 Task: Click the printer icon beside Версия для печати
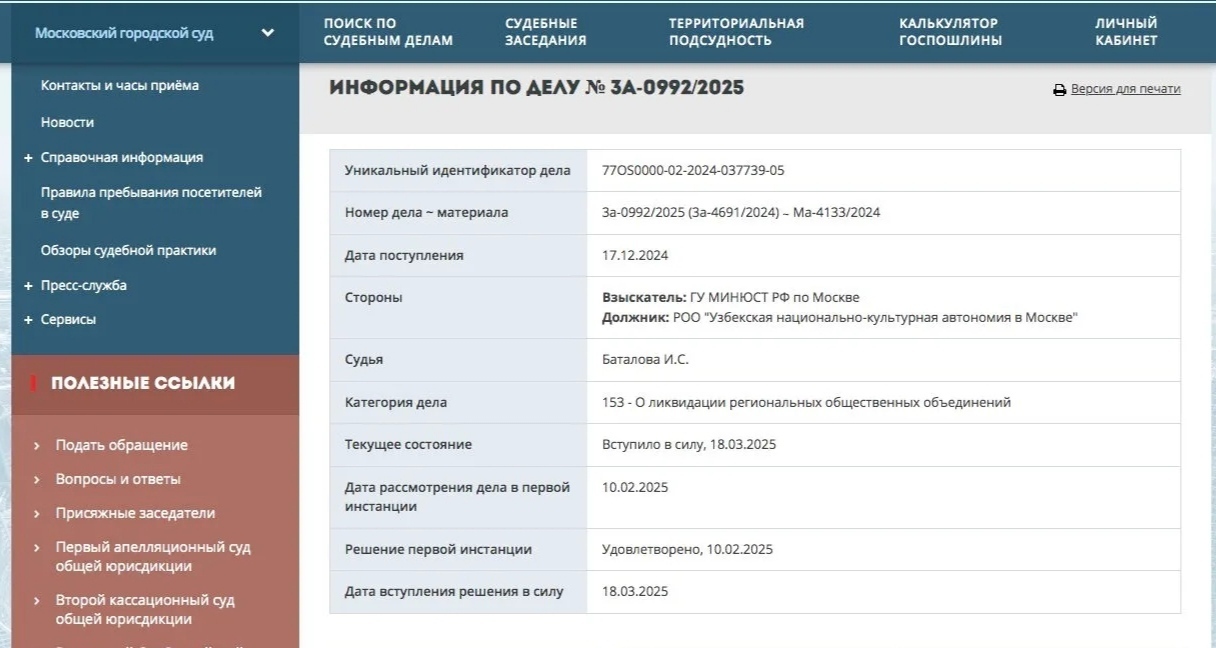[1059, 90]
